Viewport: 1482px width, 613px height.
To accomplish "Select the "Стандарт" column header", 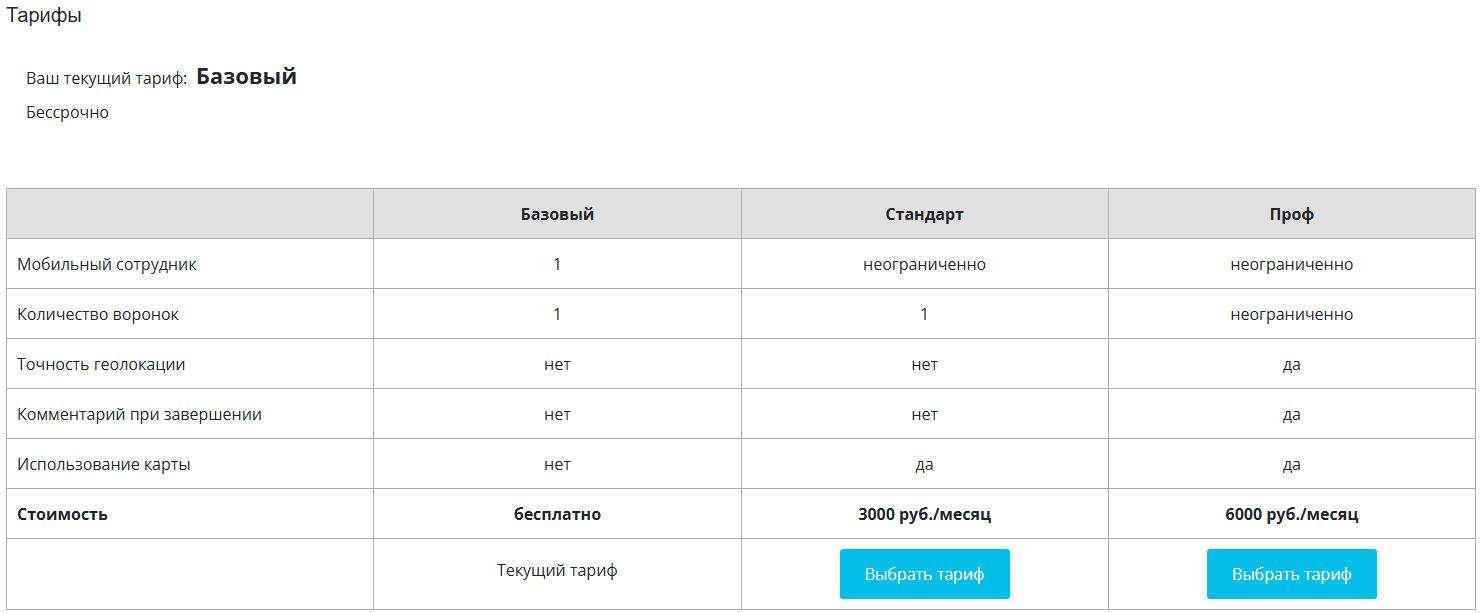I will (924, 214).
